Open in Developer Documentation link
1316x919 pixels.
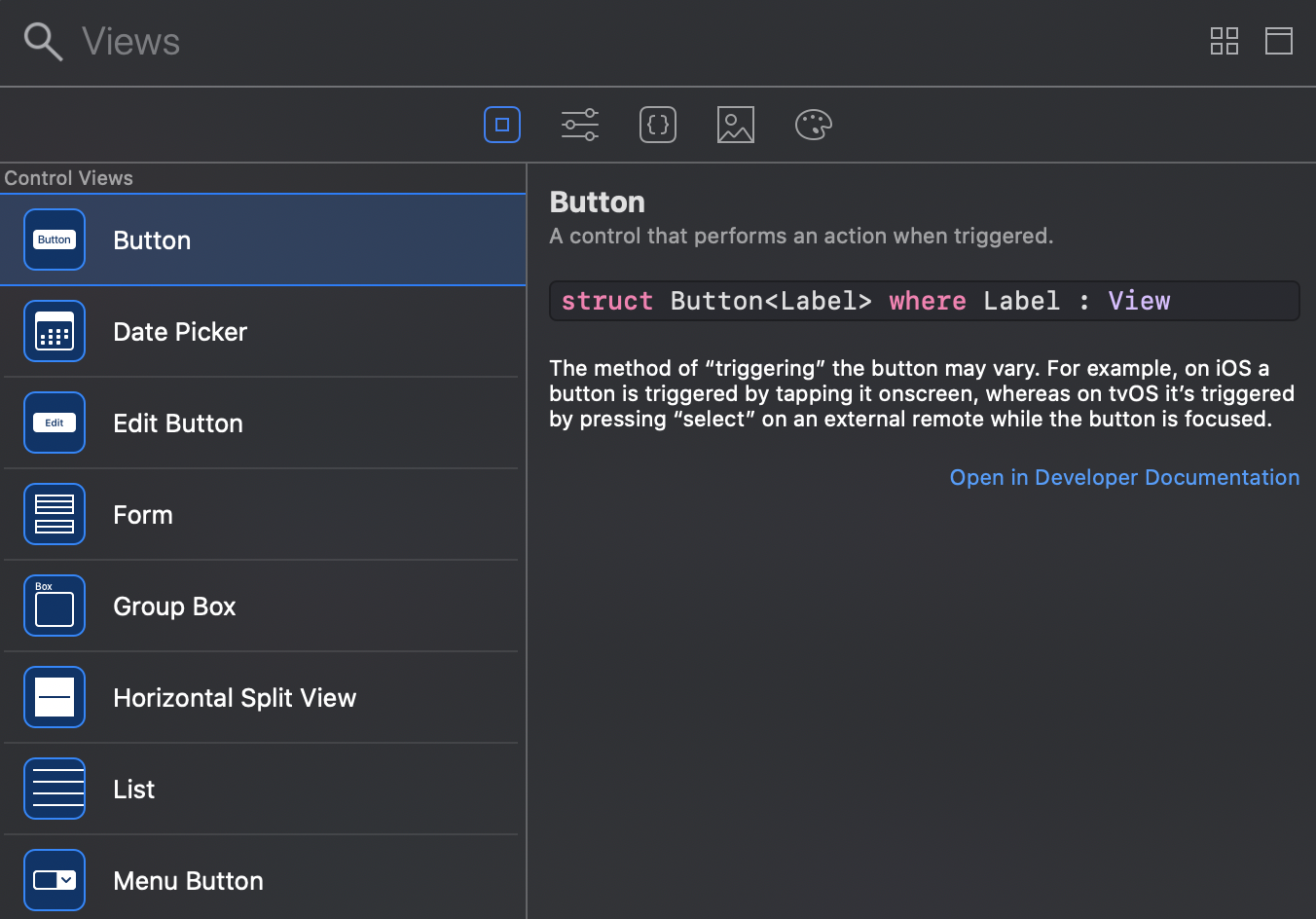pos(1124,478)
